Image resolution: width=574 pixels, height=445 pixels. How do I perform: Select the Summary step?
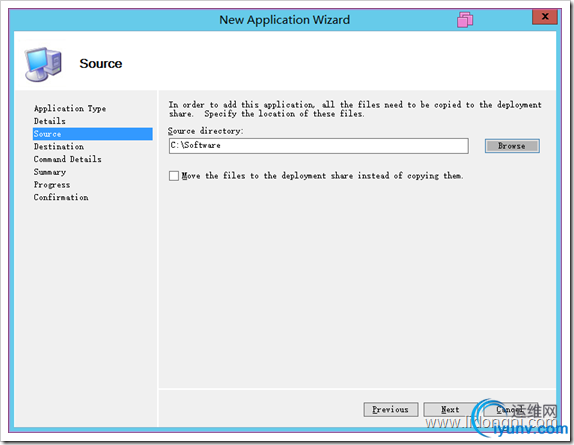point(49,172)
